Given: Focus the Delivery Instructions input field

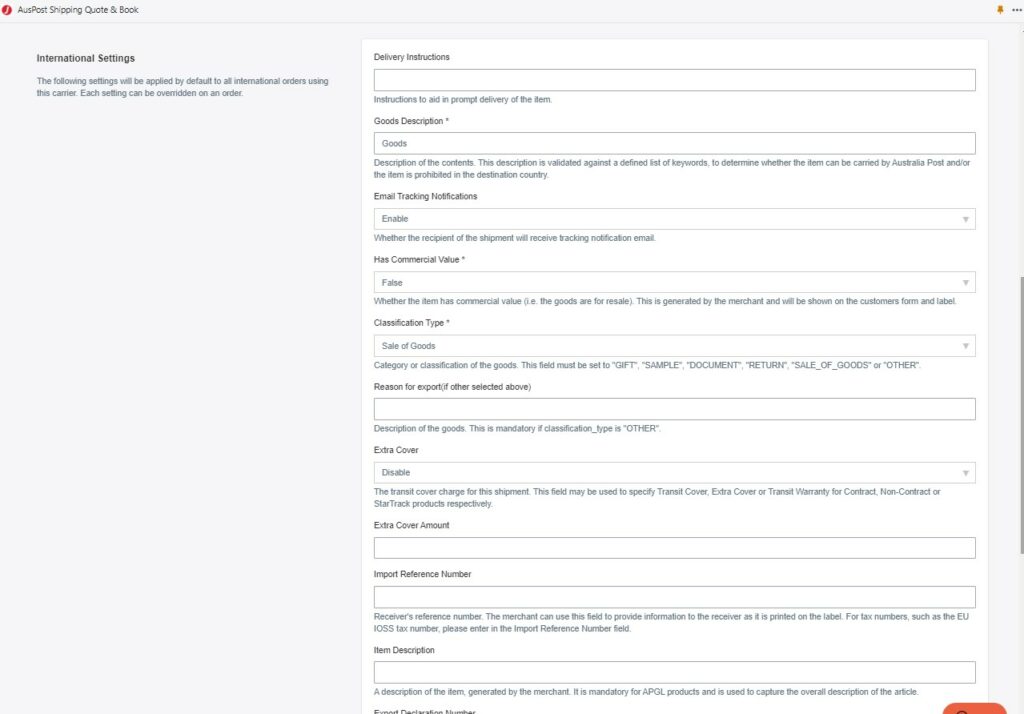Looking at the screenshot, I should 675,80.
